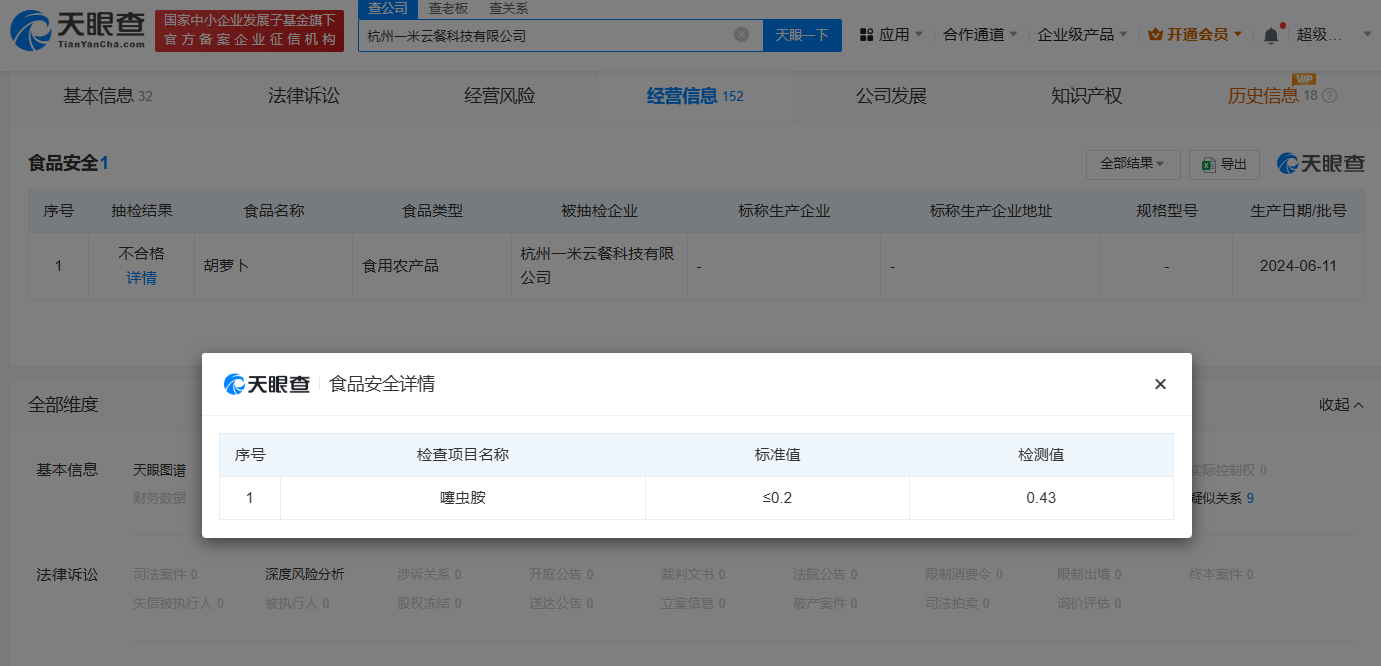The width and height of the screenshot is (1381, 666).
Task: Click the 噻虫胺 inspection item cell
Action: coord(463,498)
